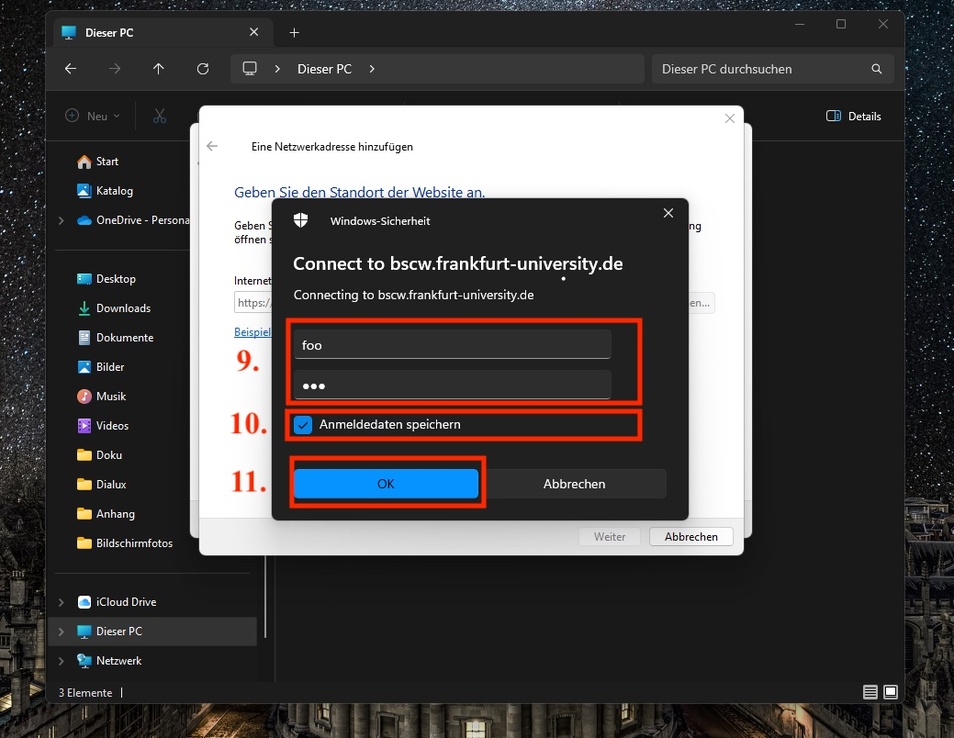Go back in File Explorer

tap(71, 69)
